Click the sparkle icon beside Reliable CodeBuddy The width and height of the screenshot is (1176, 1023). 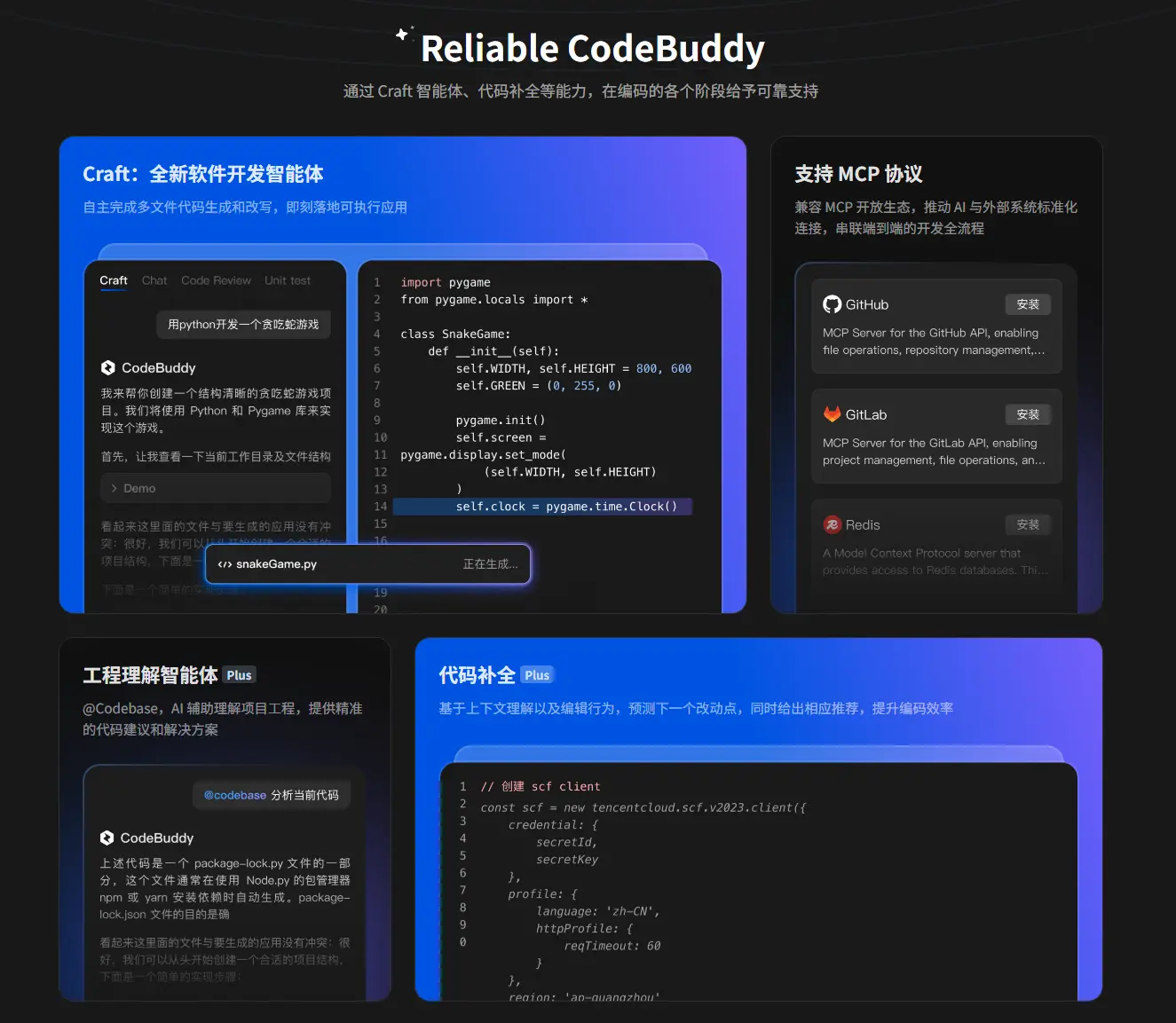tap(404, 35)
